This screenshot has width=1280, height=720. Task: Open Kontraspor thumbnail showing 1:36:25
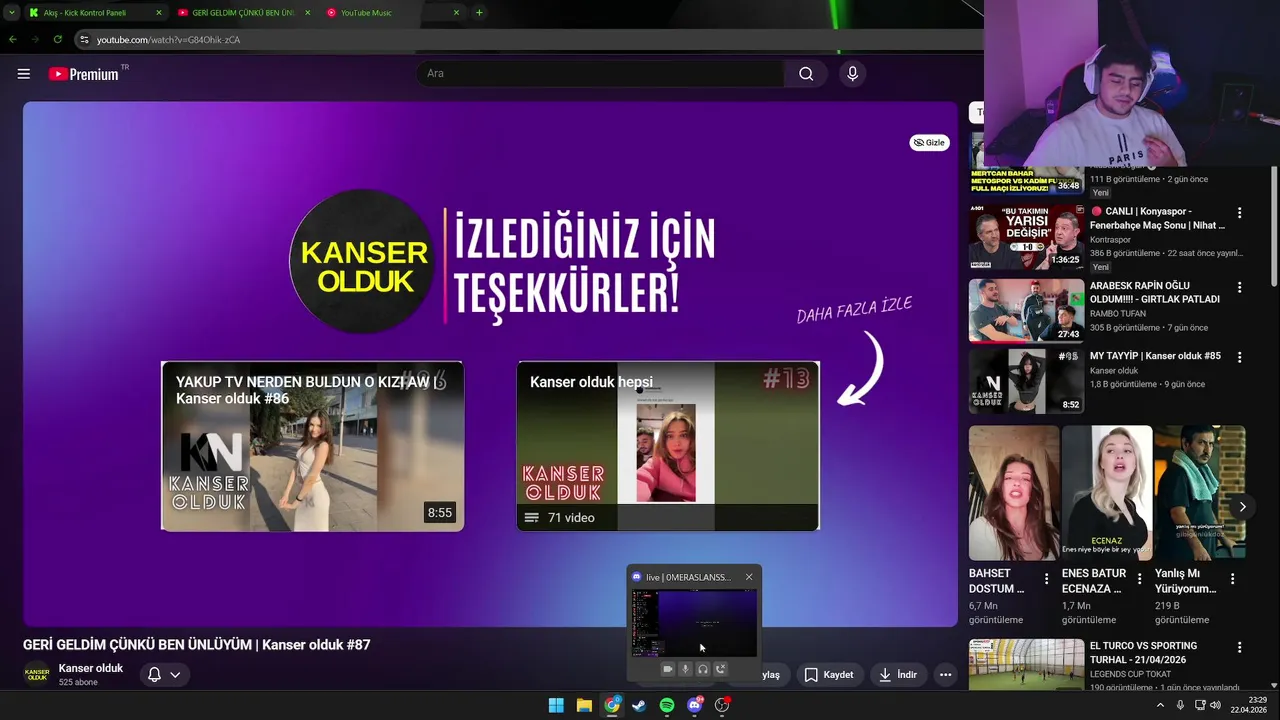(1026, 238)
